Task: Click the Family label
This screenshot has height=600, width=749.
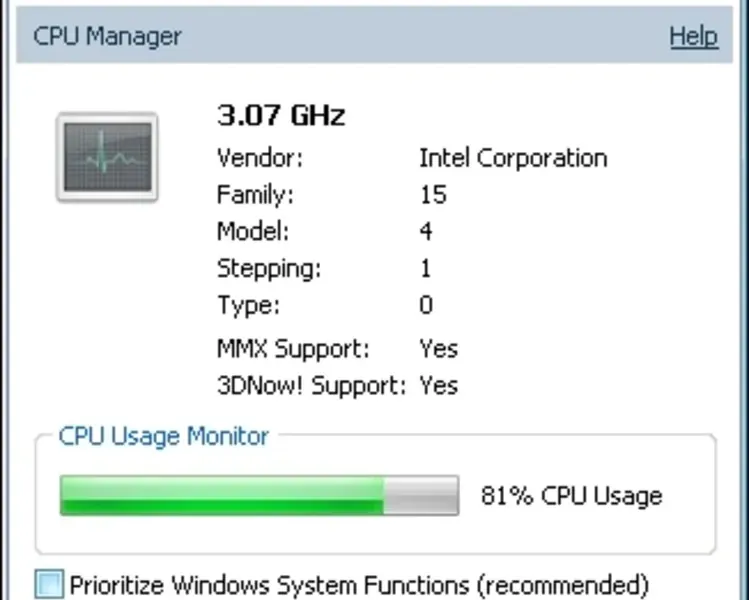Action: pos(256,195)
